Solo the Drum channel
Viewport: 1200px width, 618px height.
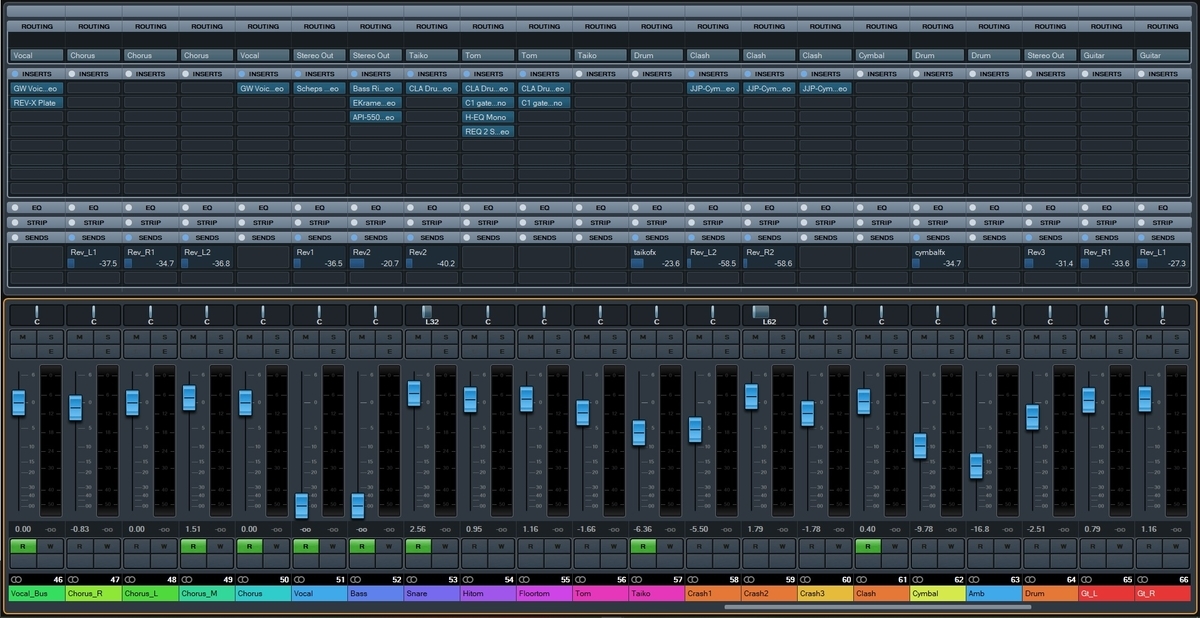(1064, 337)
